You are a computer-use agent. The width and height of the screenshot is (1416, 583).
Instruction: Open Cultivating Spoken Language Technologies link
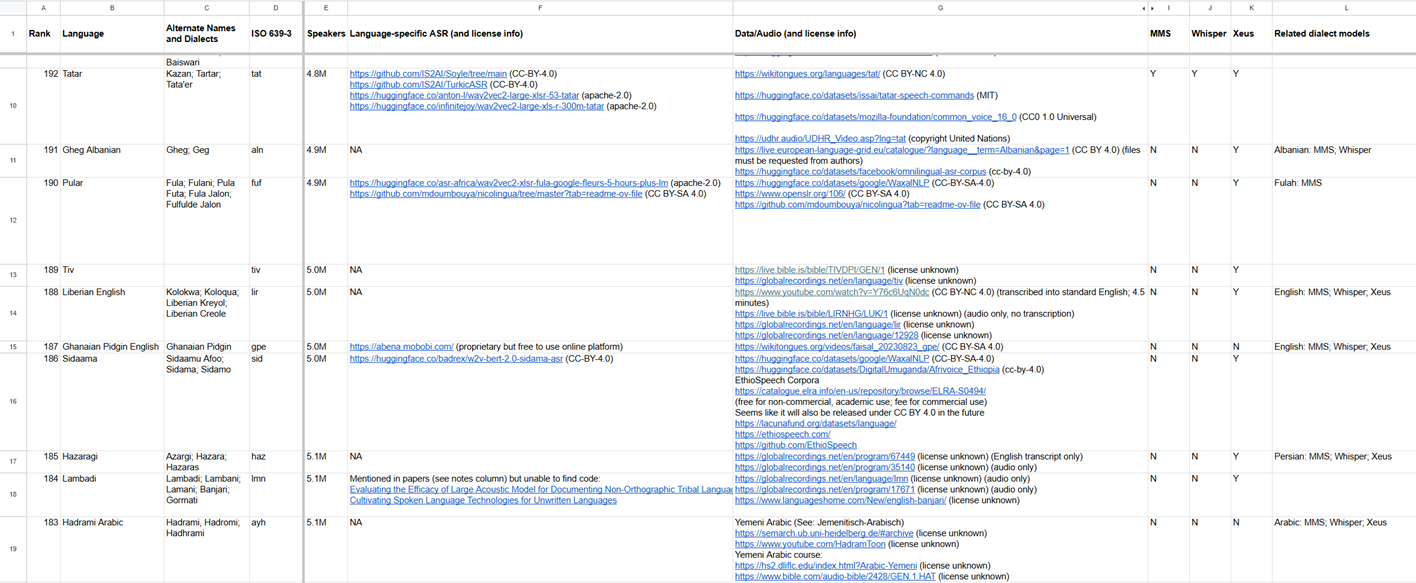[x=483, y=500]
